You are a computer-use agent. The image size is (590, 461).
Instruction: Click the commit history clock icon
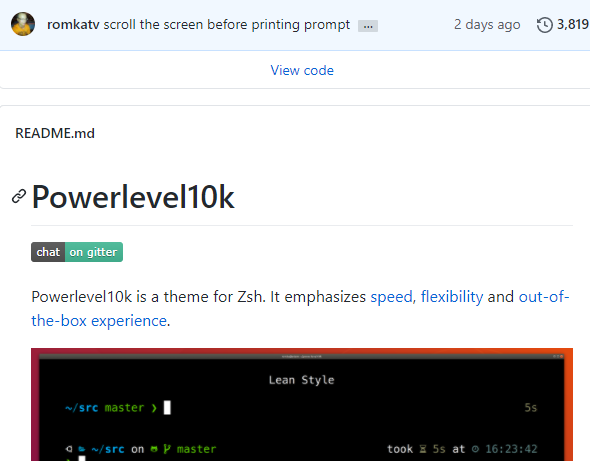pos(544,25)
